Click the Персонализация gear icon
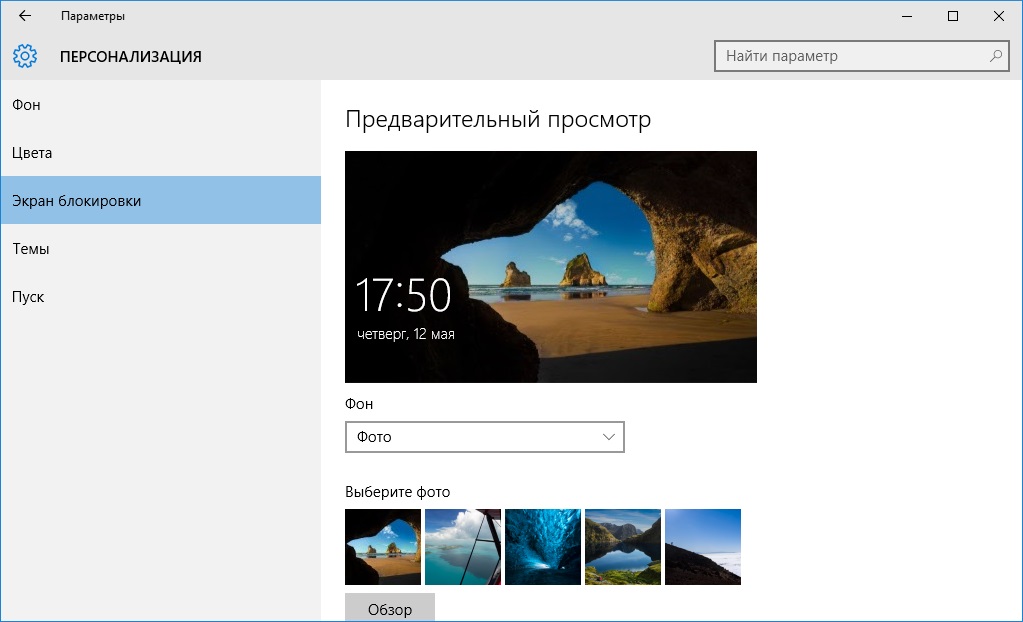The height and width of the screenshot is (622, 1023). pos(26,56)
